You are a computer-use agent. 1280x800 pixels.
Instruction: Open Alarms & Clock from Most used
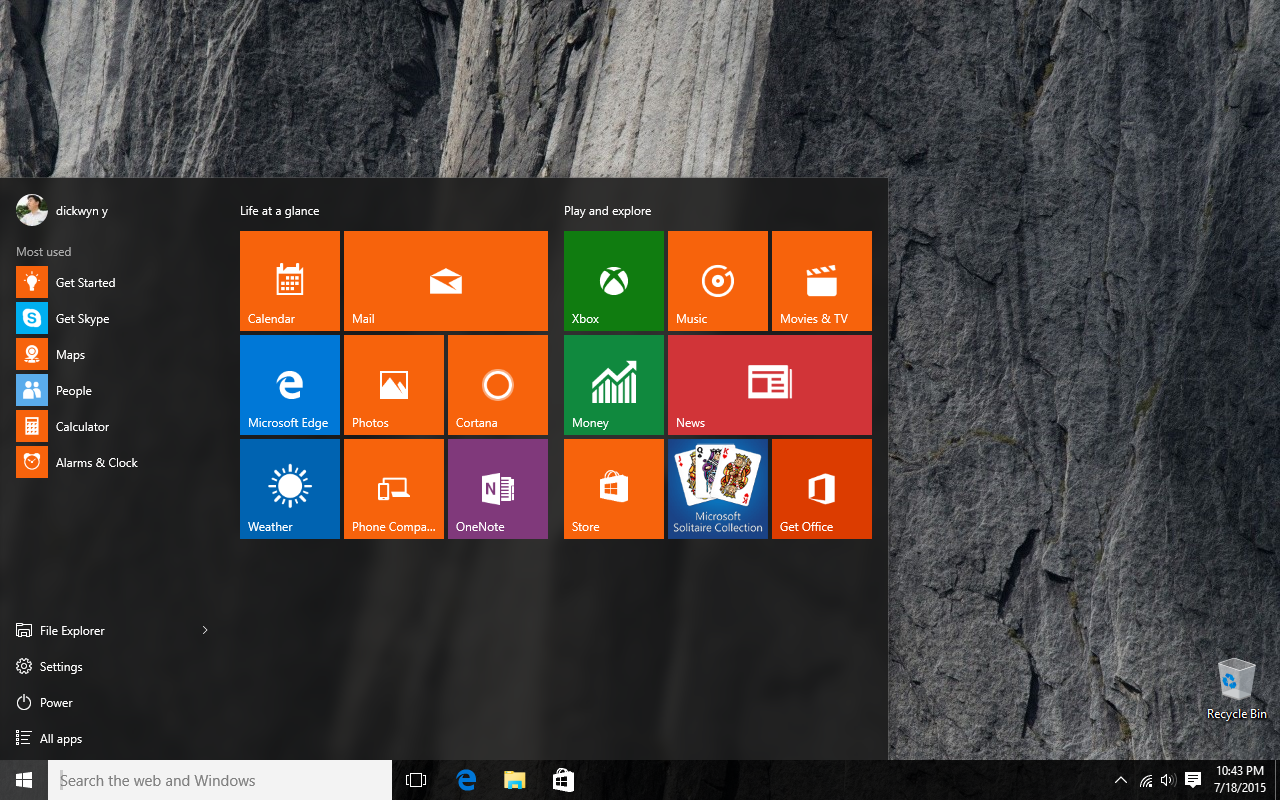click(x=112, y=463)
